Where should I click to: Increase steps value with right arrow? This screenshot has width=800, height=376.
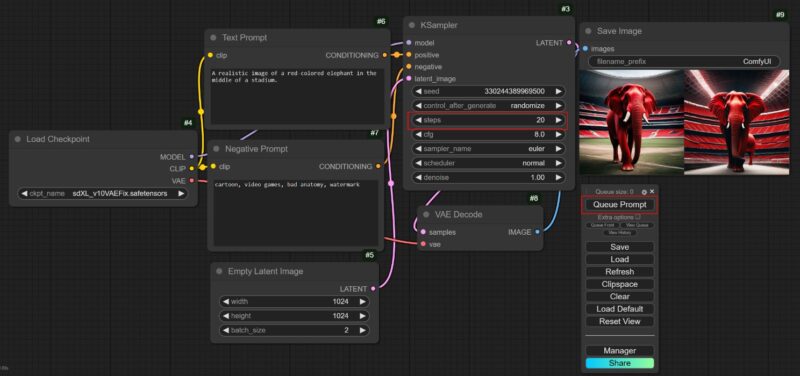pyautogui.click(x=559, y=120)
